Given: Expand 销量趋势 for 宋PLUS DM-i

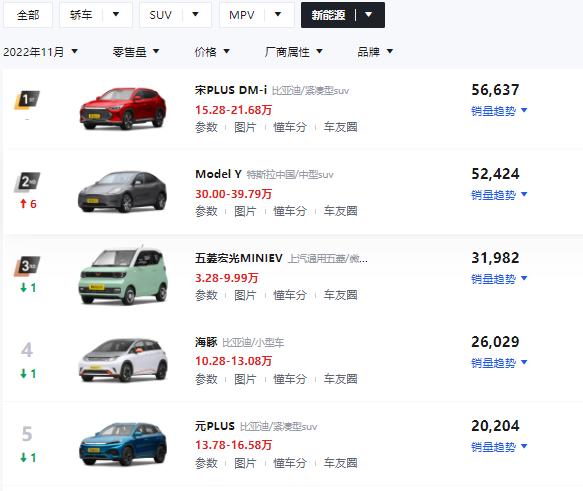Looking at the screenshot, I should click(x=499, y=111).
